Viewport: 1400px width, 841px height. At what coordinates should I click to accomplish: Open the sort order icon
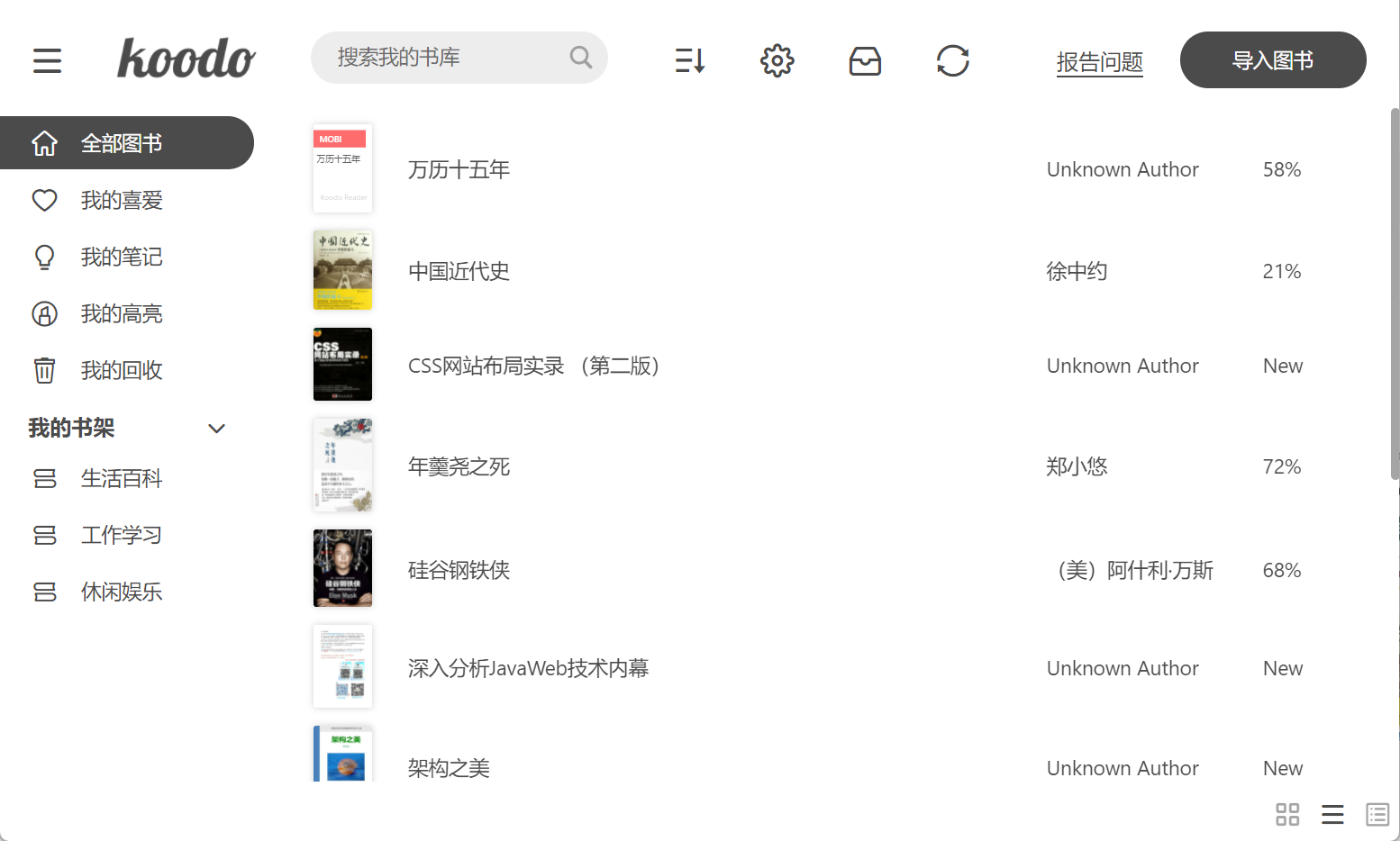(690, 60)
